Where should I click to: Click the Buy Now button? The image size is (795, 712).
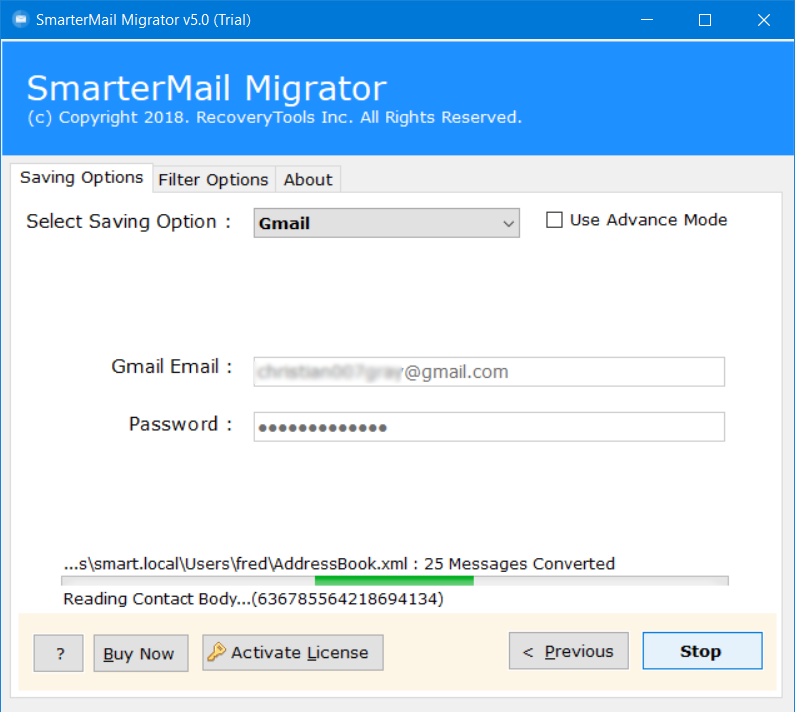[141, 653]
